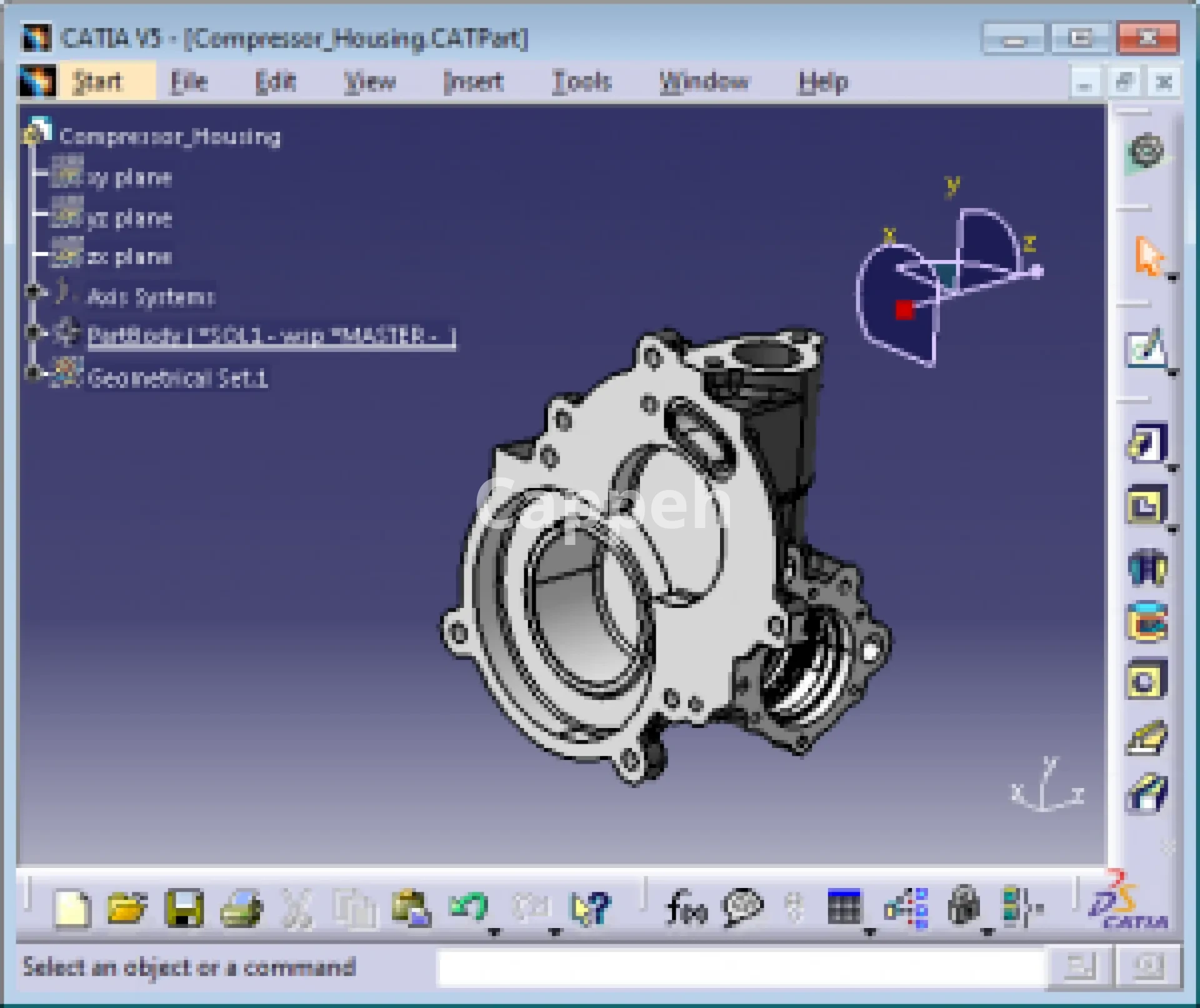This screenshot has width=1200, height=1008.
Task: Click the Part Design workbench gear icon
Action: click(x=1146, y=151)
